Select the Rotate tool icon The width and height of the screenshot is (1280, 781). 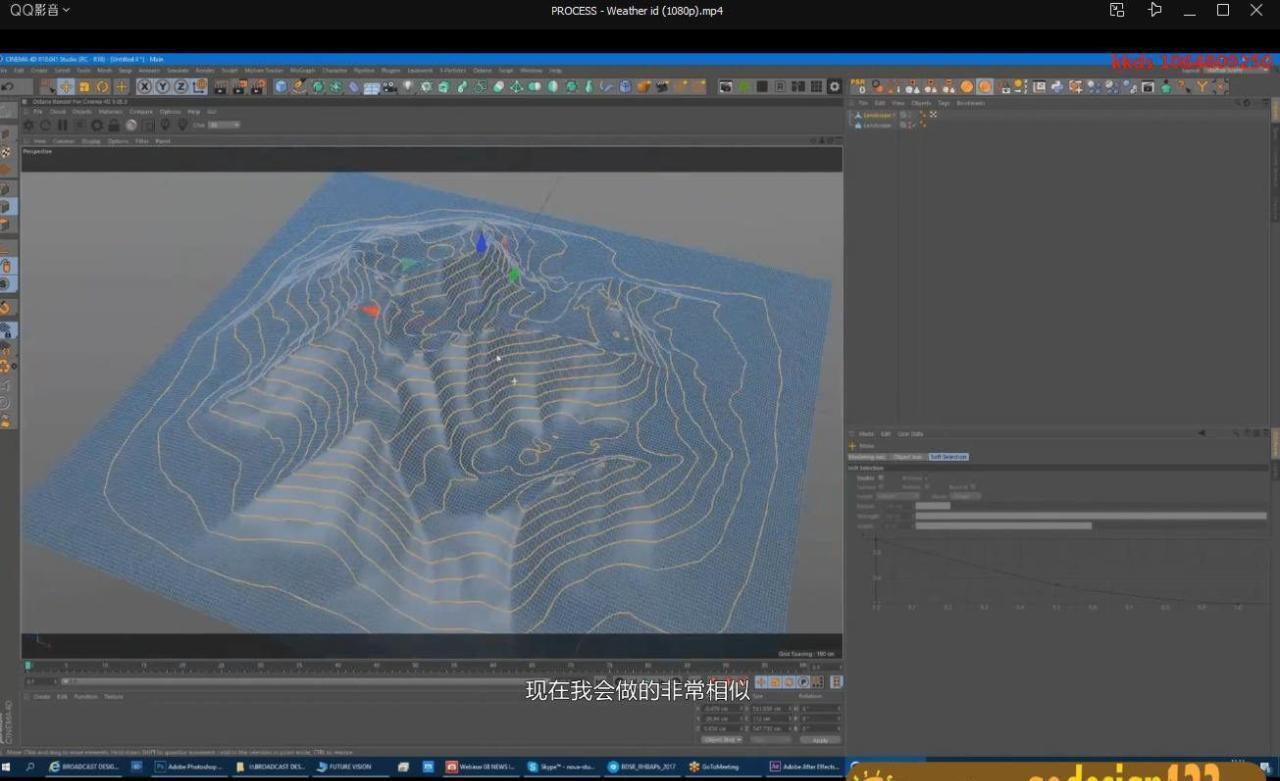102,87
